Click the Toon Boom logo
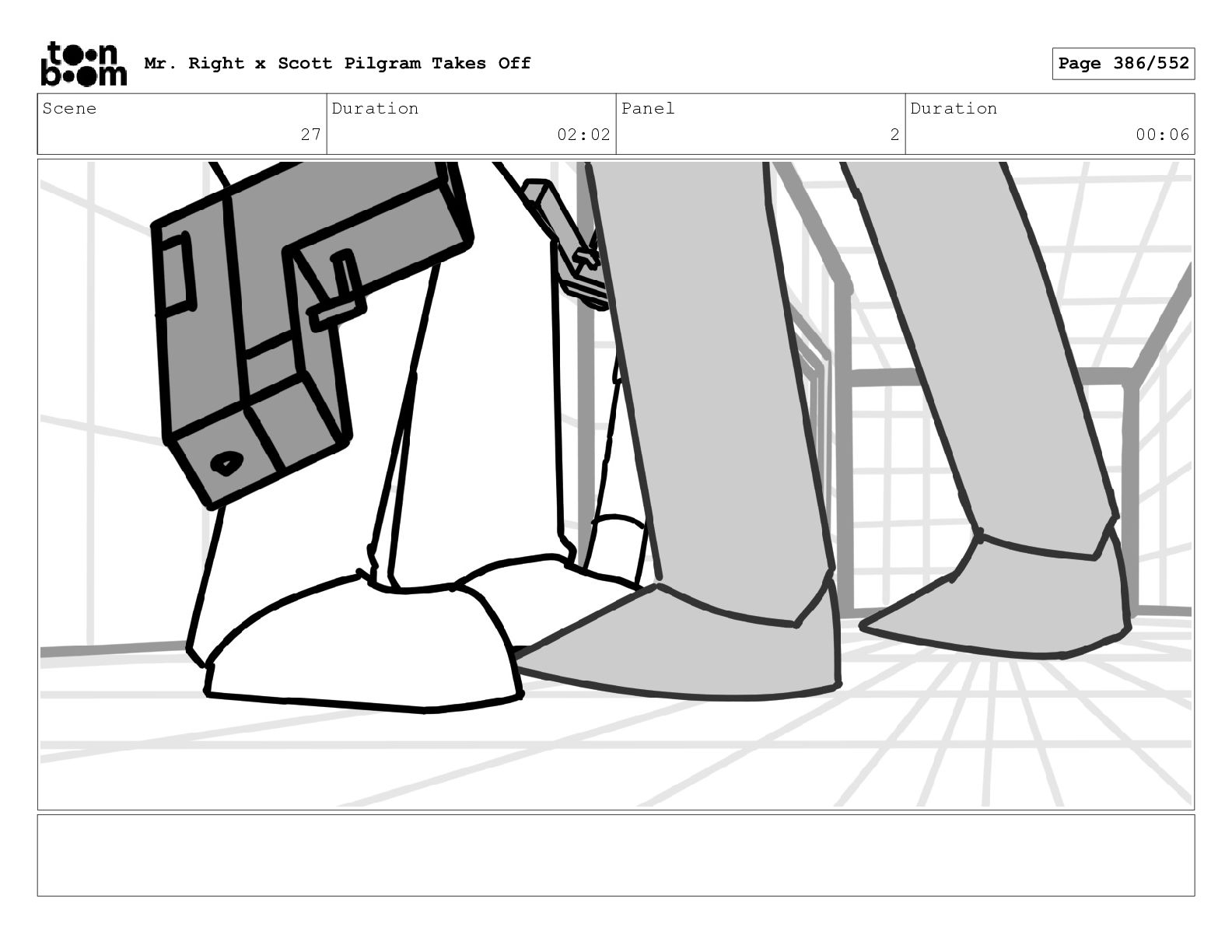The image size is (1232, 952). [83, 63]
